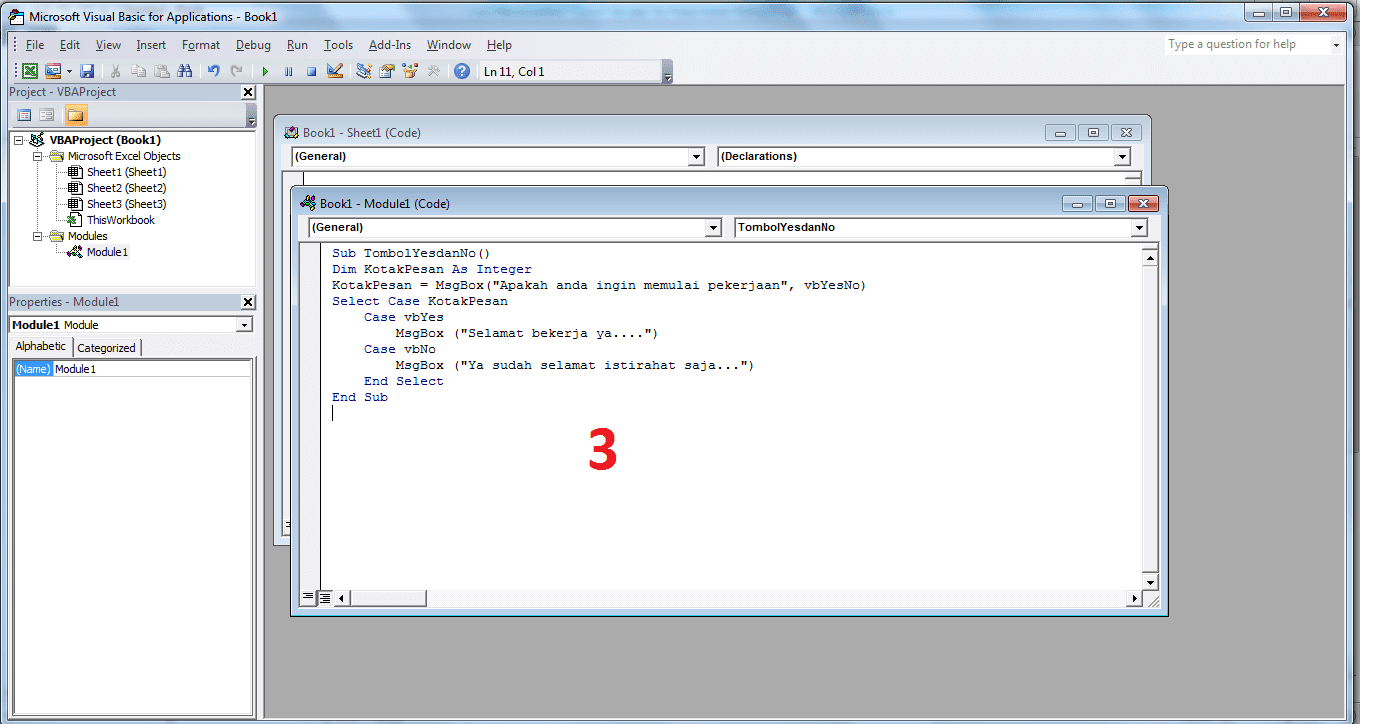
Task: Open dropdown arrow beside Insert UserForm
Action: pos(69,71)
